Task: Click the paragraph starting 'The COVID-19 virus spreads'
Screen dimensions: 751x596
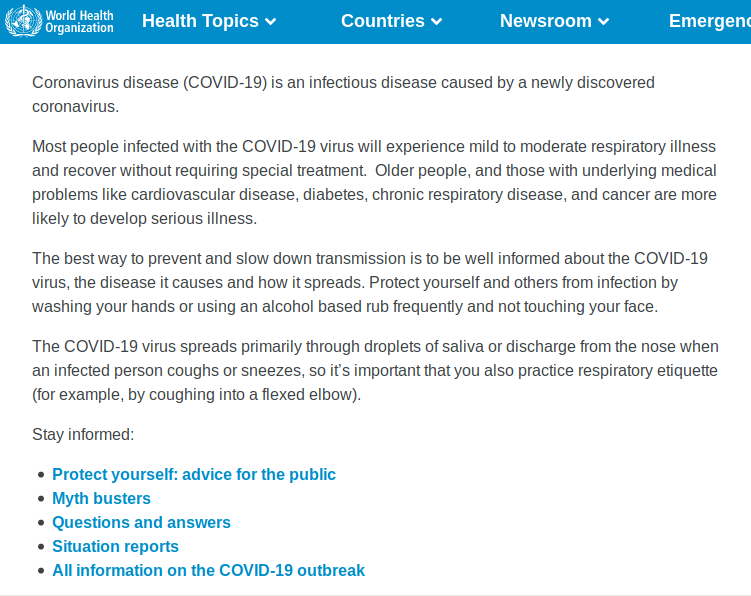Action: [375, 371]
